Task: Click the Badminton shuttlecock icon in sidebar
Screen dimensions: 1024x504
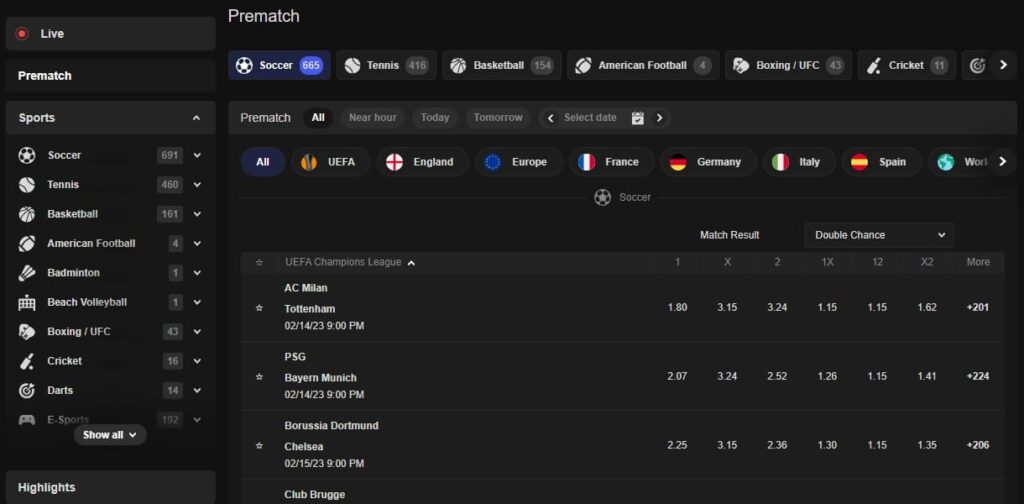Action: (27, 273)
